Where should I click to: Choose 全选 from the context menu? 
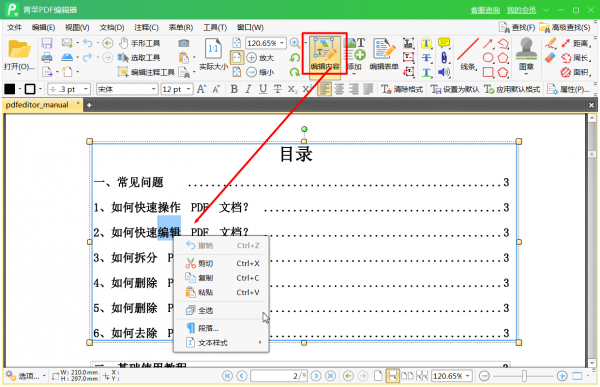pyautogui.click(x=222, y=310)
